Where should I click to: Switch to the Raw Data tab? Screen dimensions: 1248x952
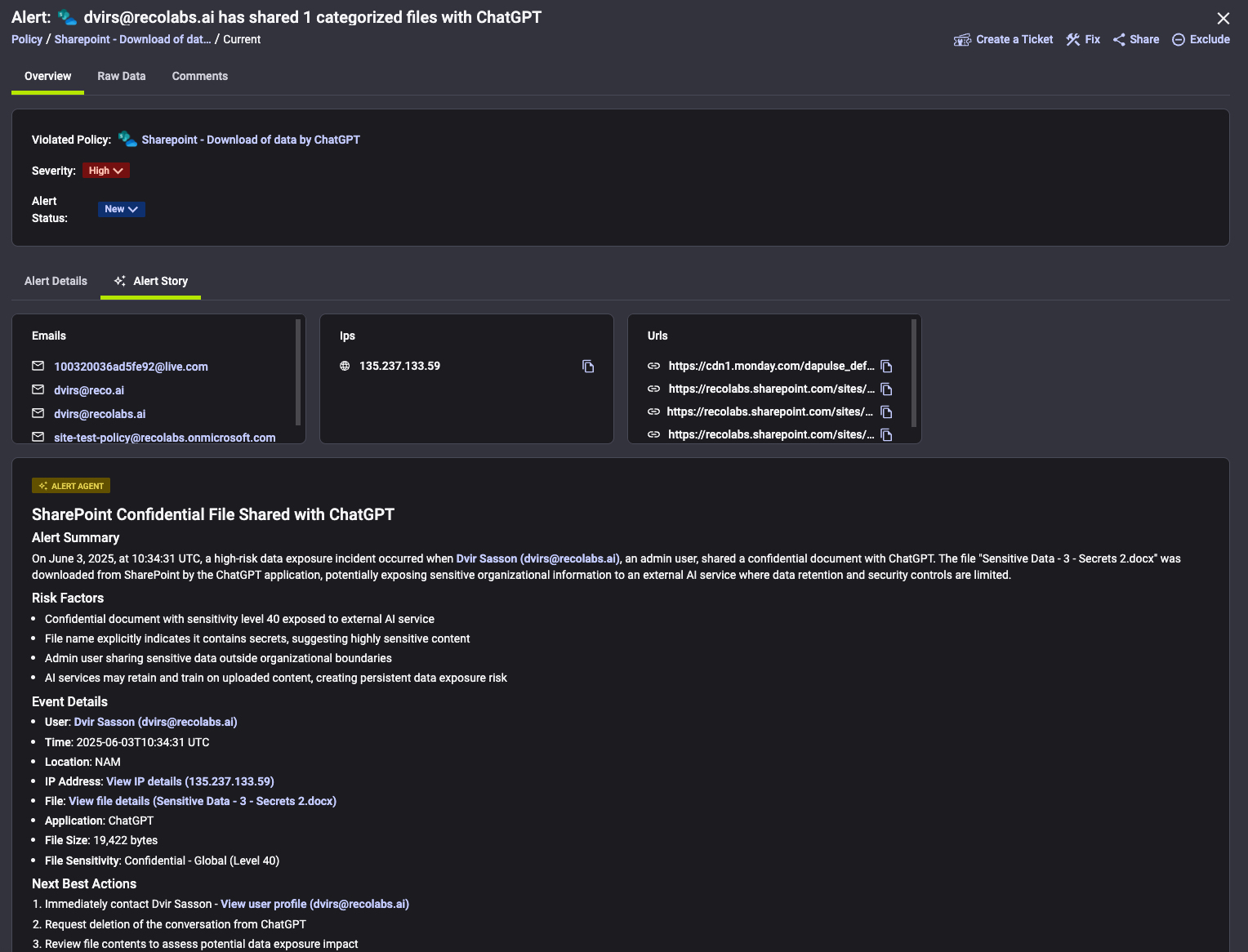(x=122, y=76)
